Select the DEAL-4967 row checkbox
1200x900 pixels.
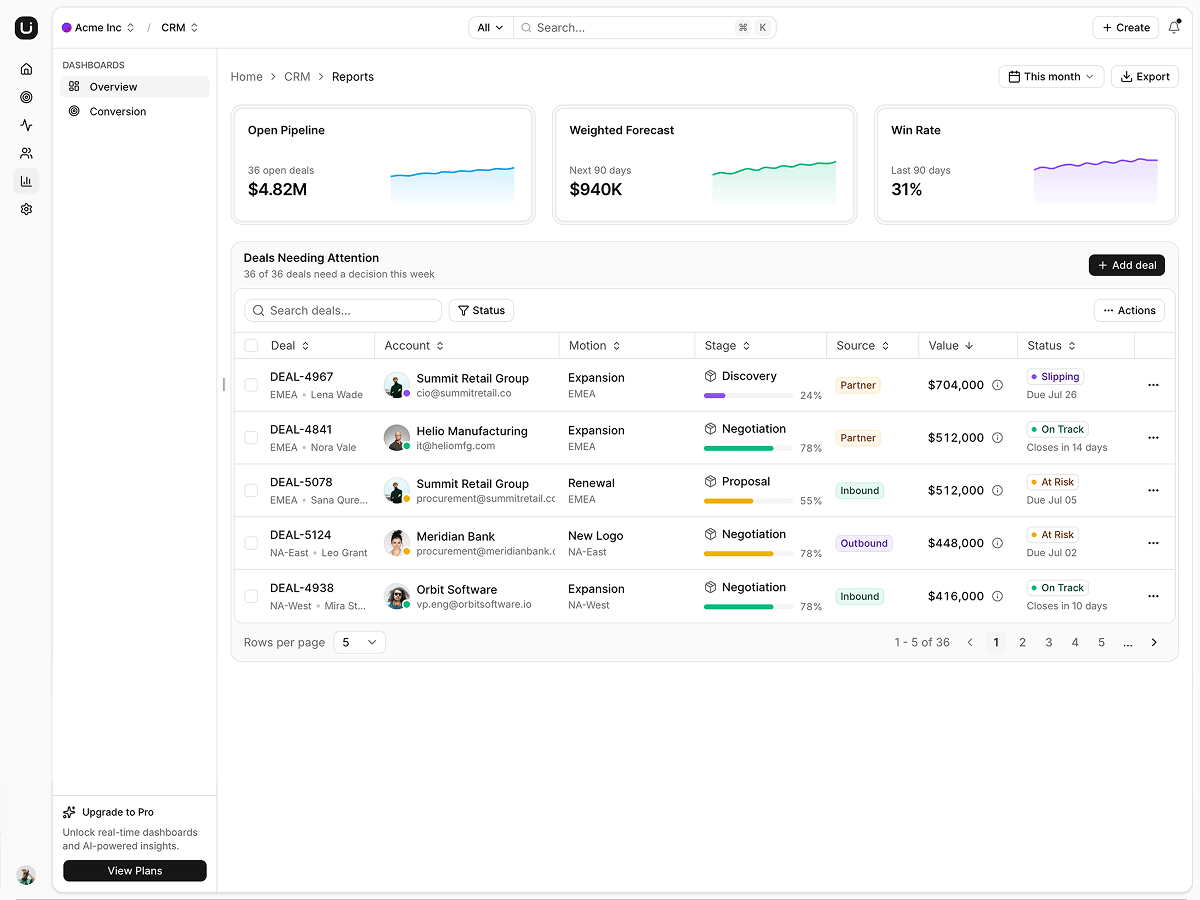251,385
